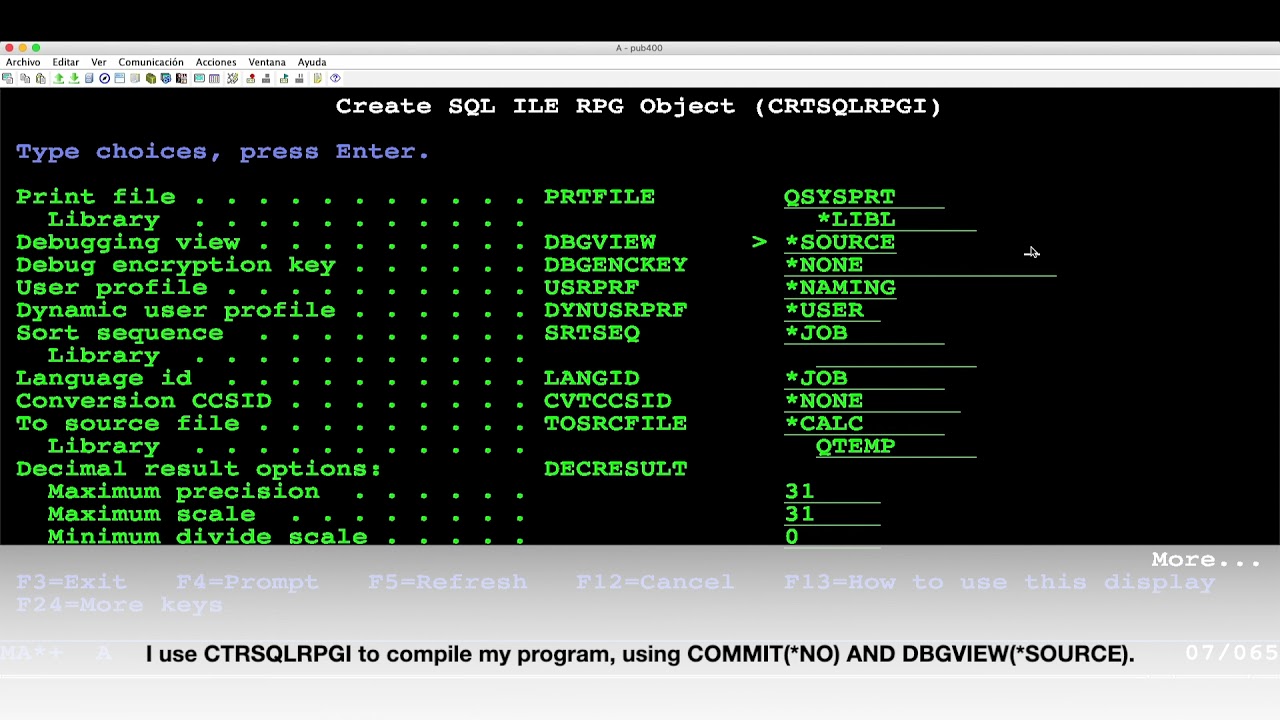Click the print screen toolbar icon

pyautogui.click(x=8, y=78)
